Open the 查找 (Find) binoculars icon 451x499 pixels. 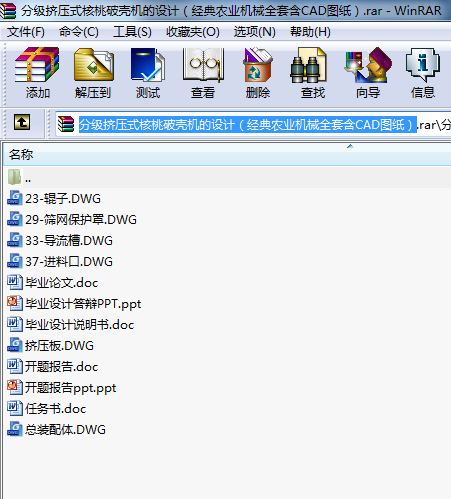[313, 73]
